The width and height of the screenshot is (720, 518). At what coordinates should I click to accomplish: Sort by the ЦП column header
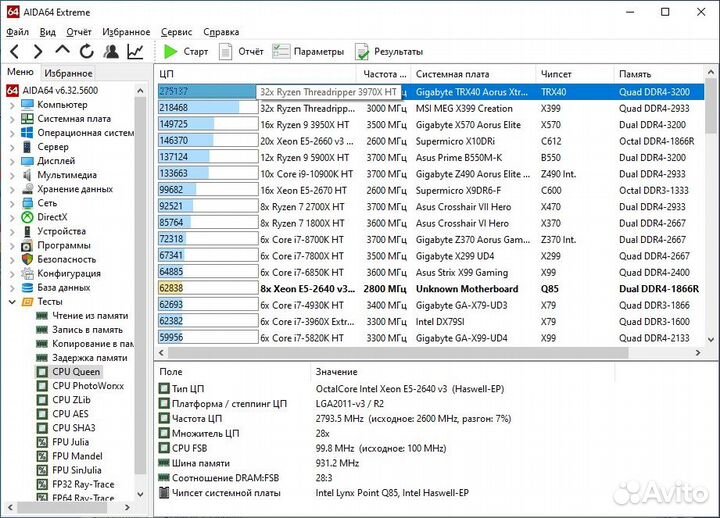255,74
